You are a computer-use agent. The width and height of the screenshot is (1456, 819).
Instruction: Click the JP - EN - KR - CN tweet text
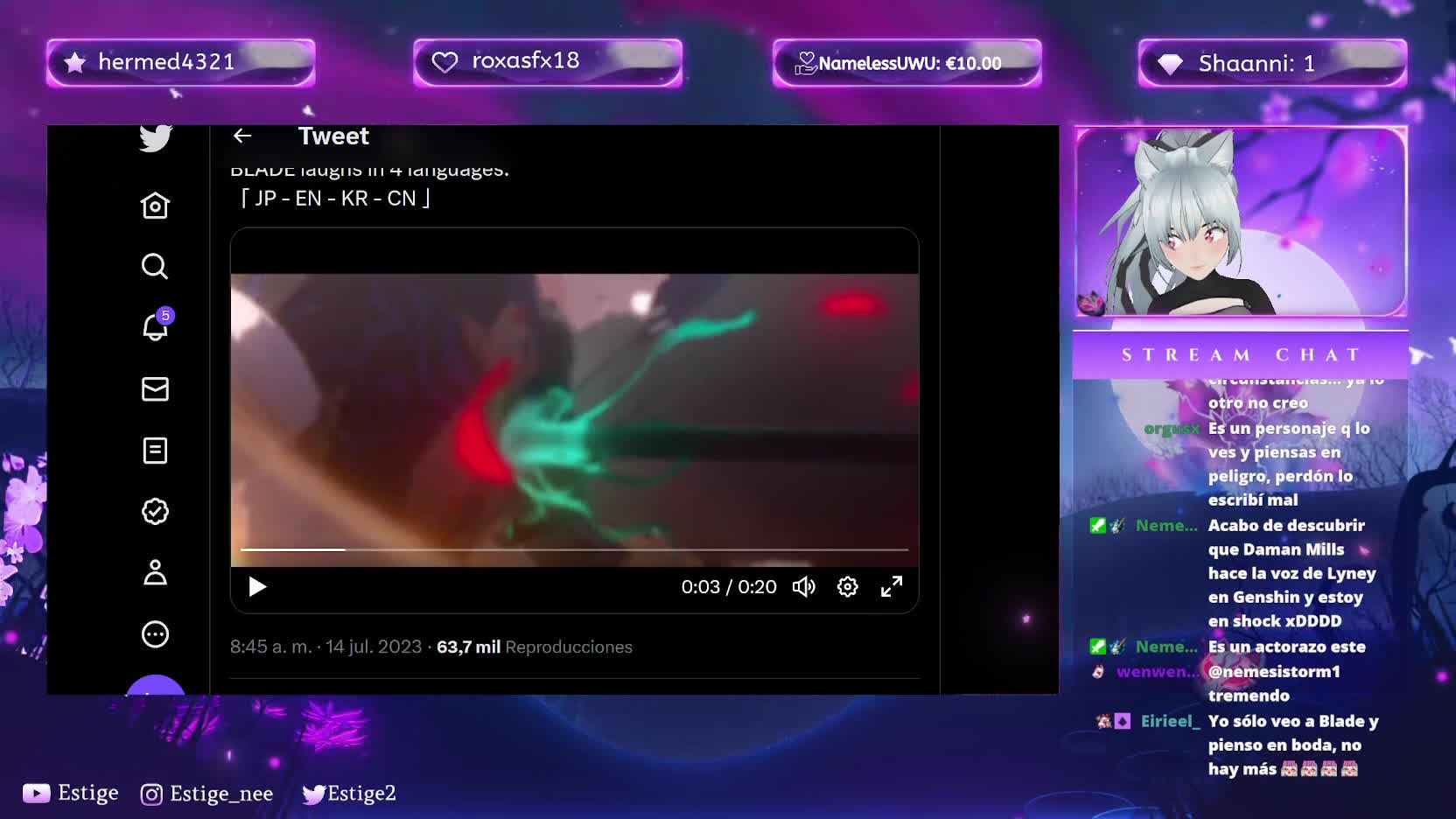click(336, 199)
